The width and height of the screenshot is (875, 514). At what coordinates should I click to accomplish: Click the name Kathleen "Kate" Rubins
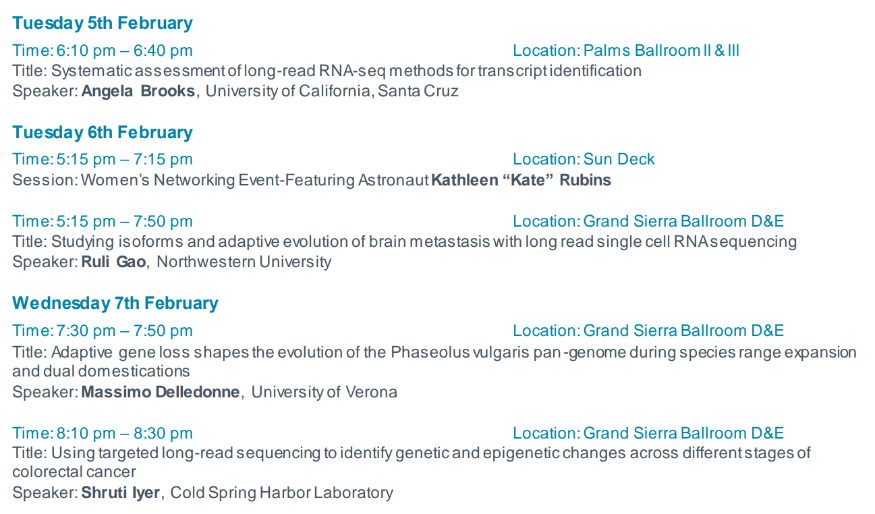coord(521,180)
